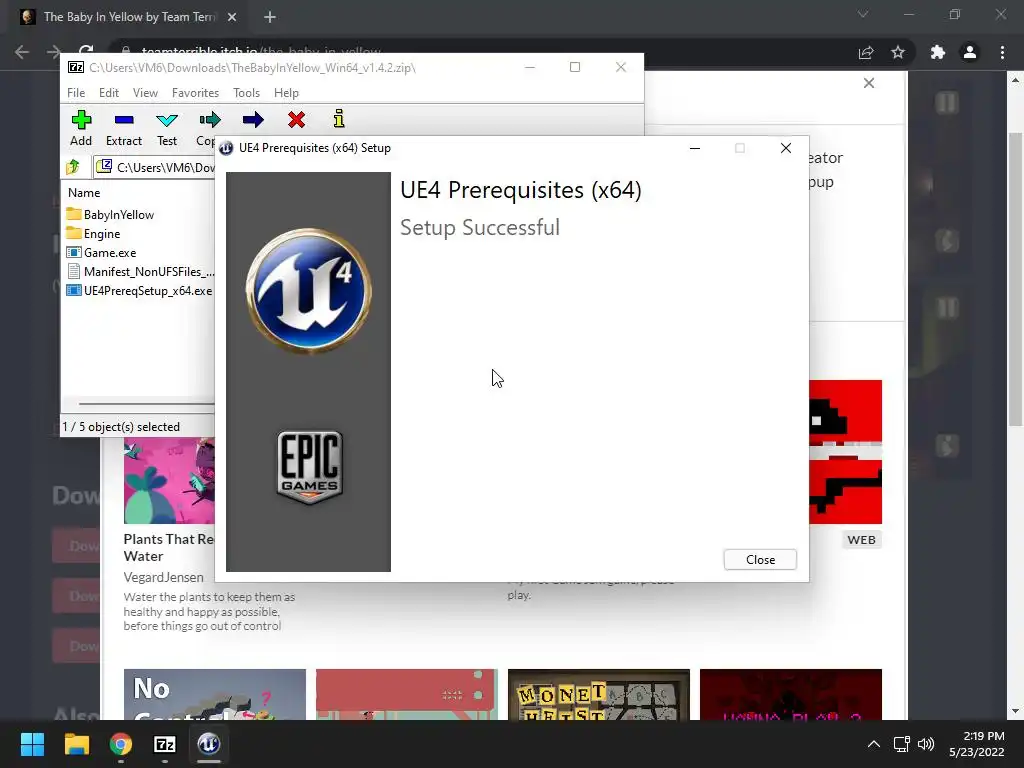Click the Unreal Engine 4 logo
The width and height of the screenshot is (1024, 768).
[308, 291]
